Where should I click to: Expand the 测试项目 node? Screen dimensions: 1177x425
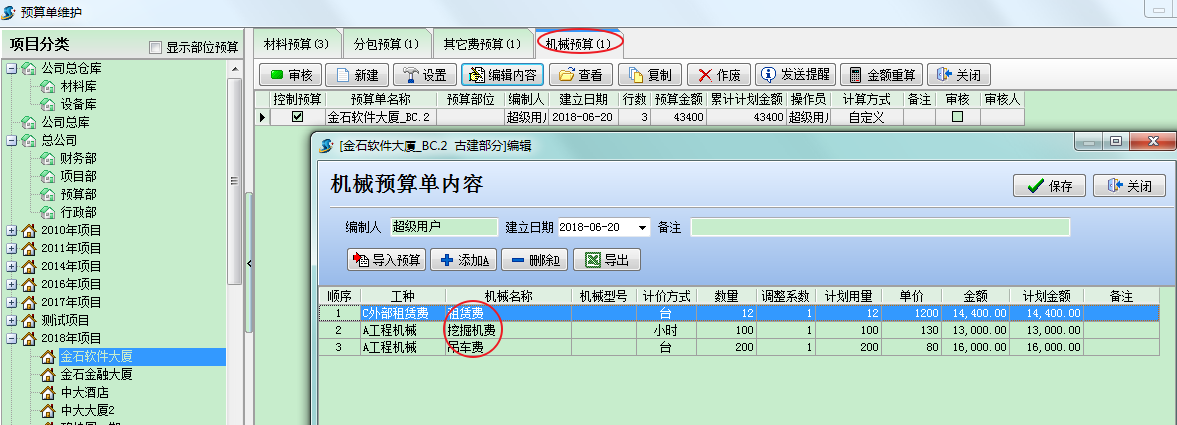coord(11,321)
